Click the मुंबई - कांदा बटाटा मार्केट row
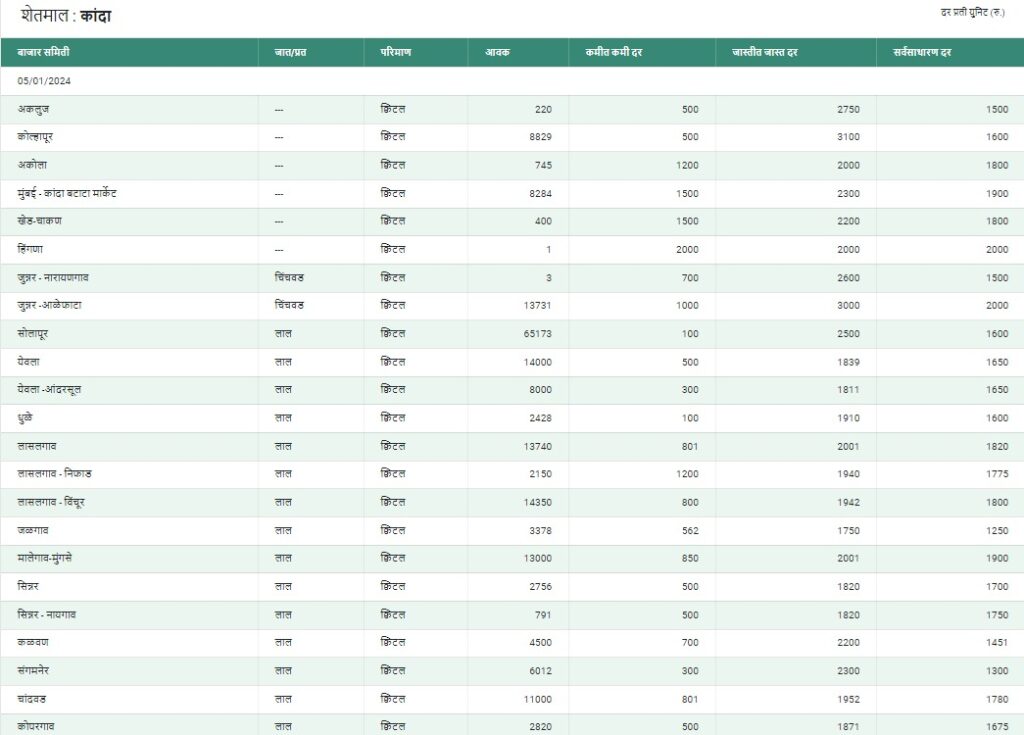 (x=67, y=193)
